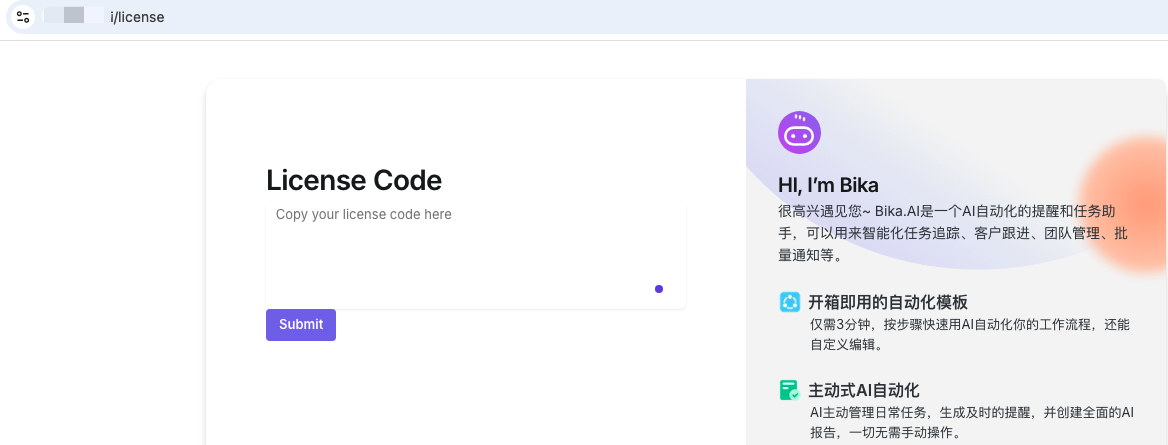Click the blue automation template icon
The width and height of the screenshot is (1168, 445).
tap(790, 302)
